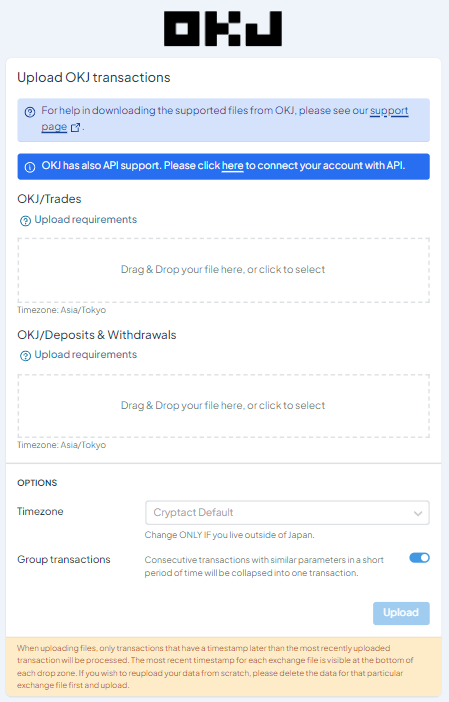
Task: Click the Group transactions label
Action: pyautogui.click(x=64, y=560)
